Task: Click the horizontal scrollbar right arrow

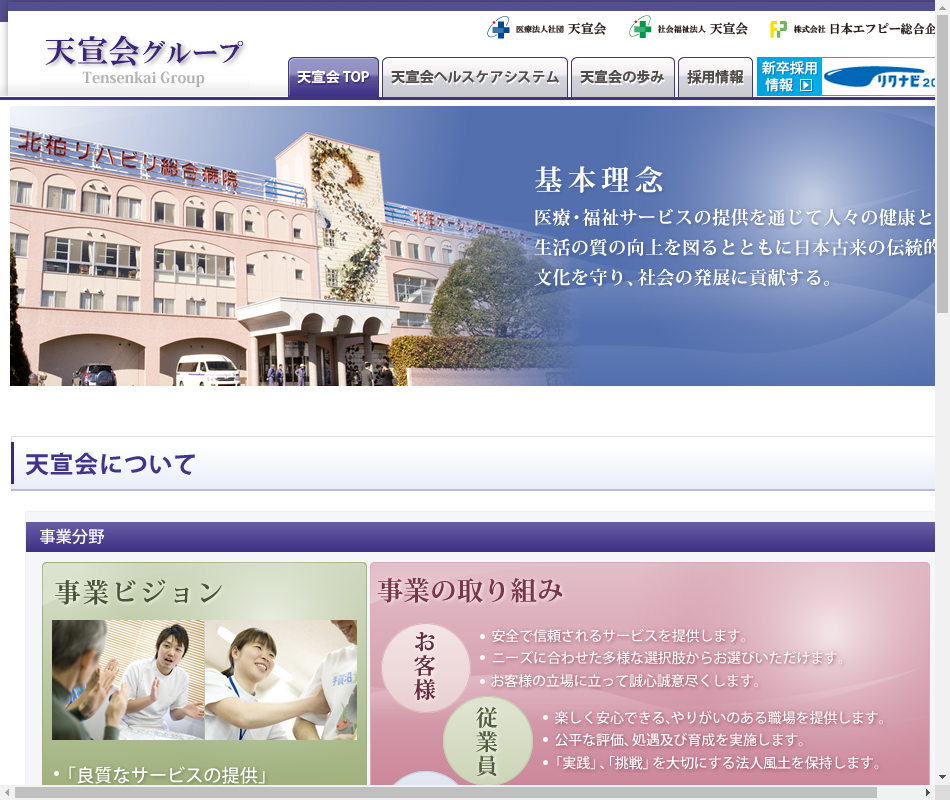Action: [x=928, y=792]
